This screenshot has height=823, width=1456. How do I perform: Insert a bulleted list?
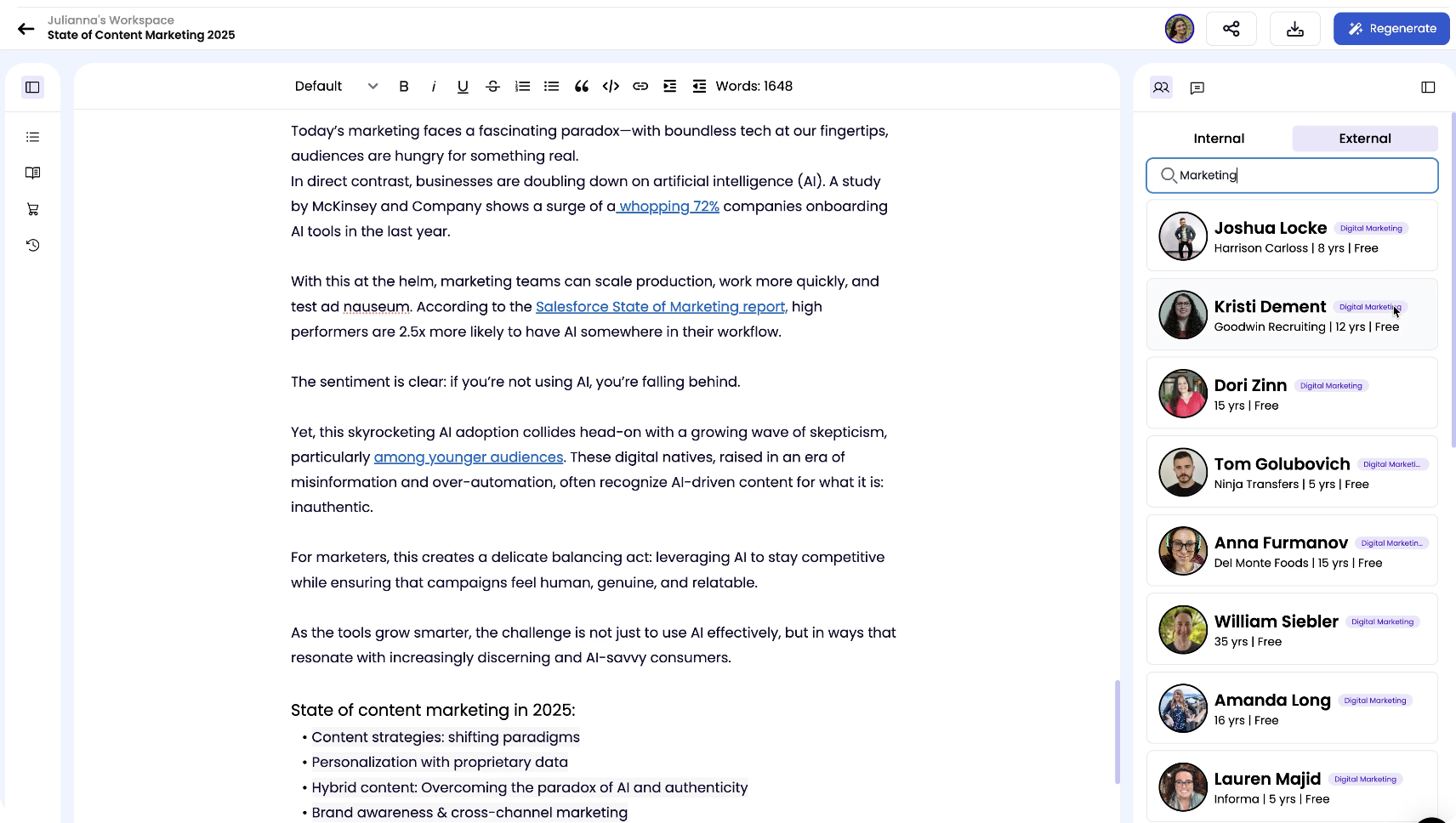click(552, 86)
